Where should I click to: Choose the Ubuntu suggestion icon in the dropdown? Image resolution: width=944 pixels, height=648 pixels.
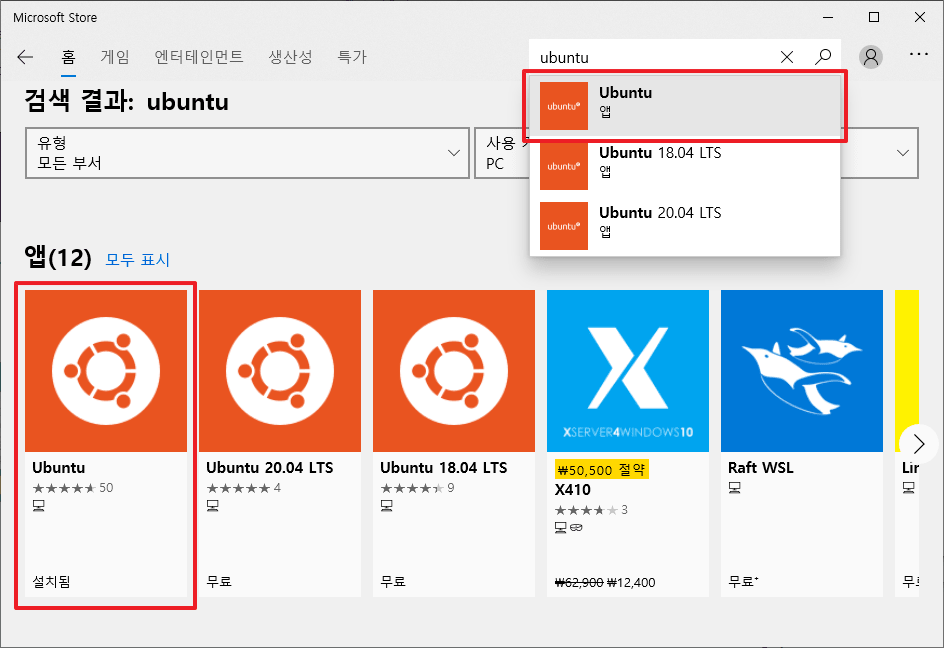[564, 106]
